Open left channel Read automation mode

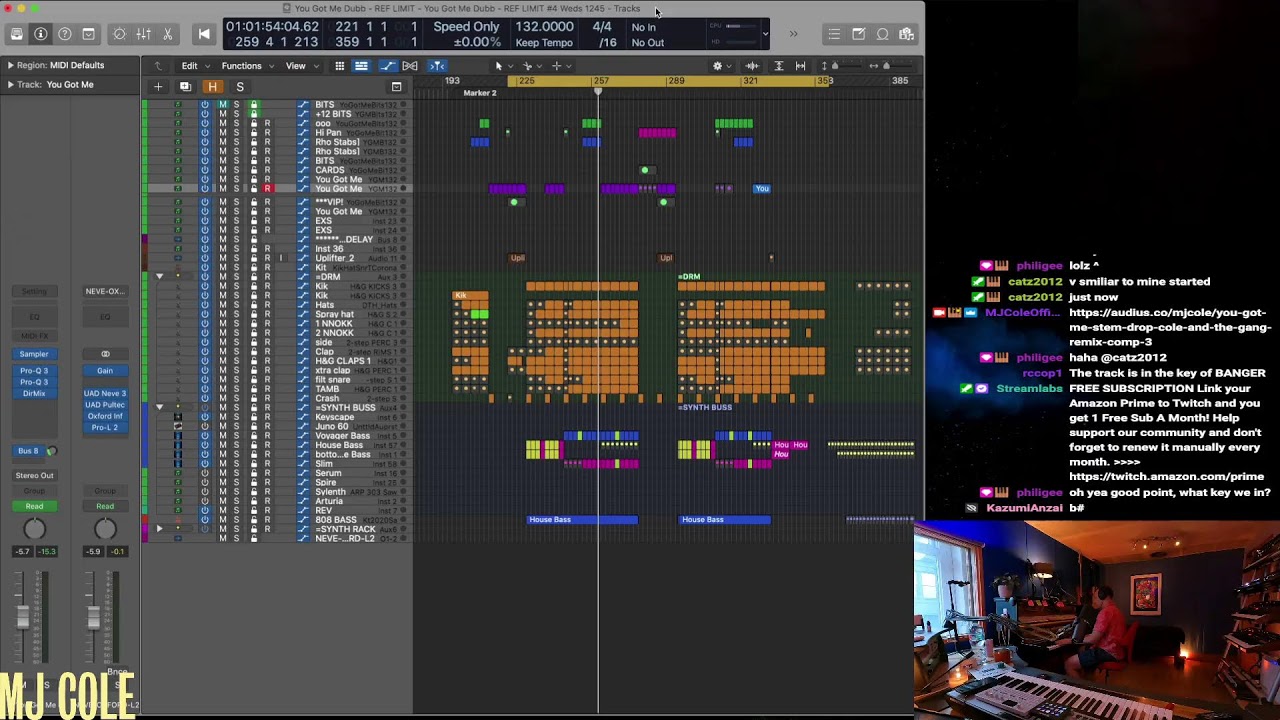[x=34, y=506]
